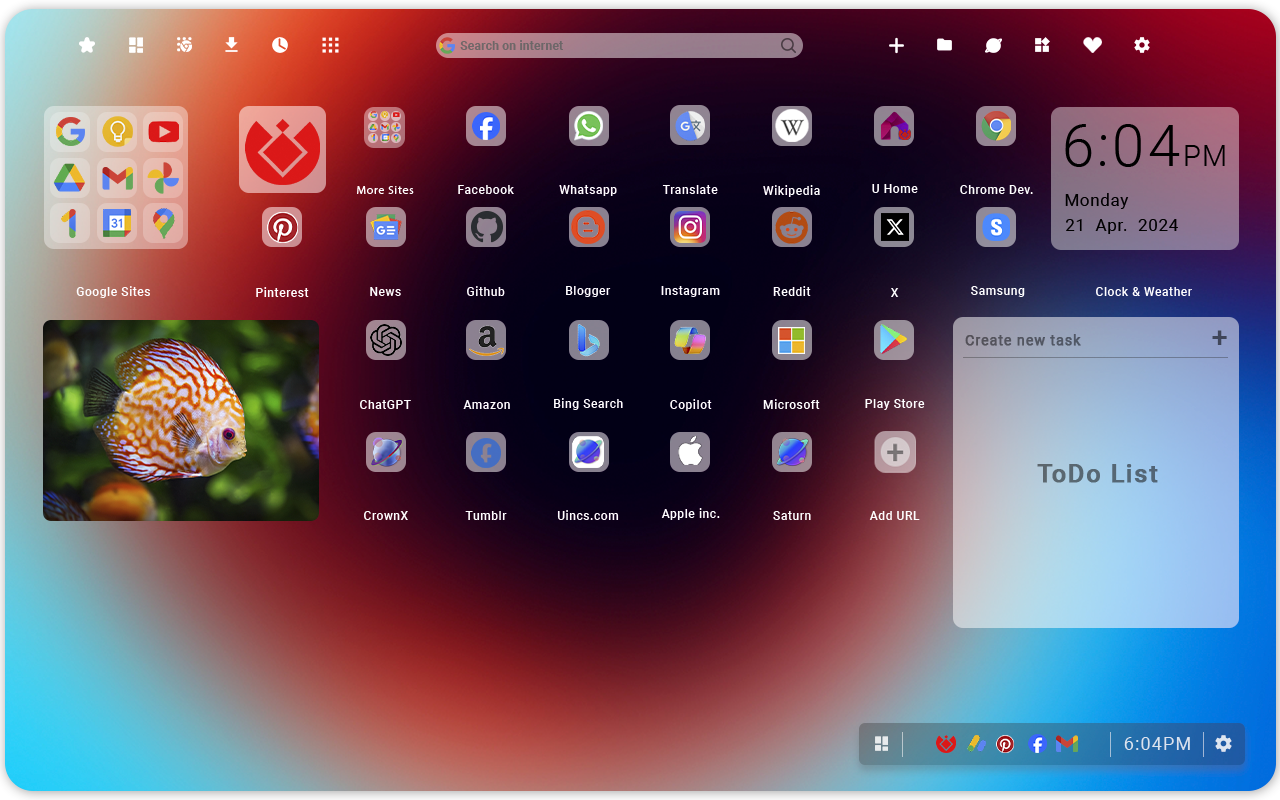Image resolution: width=1280 pixels, height=800 pixels.
Task: Open the Wikipedia shortcut
Action: point(791,126)
